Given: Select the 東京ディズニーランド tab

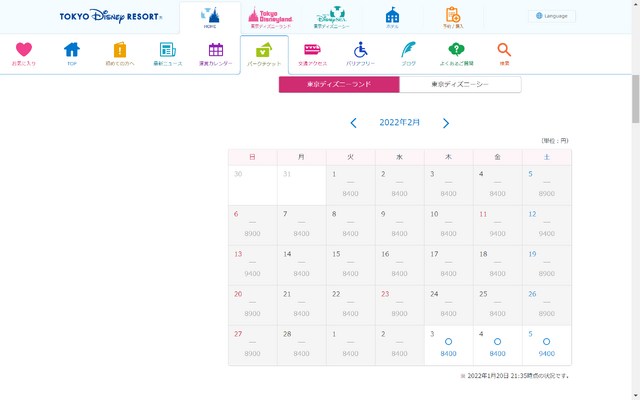Looking at the screenshot, I should (x=339, y=84).
